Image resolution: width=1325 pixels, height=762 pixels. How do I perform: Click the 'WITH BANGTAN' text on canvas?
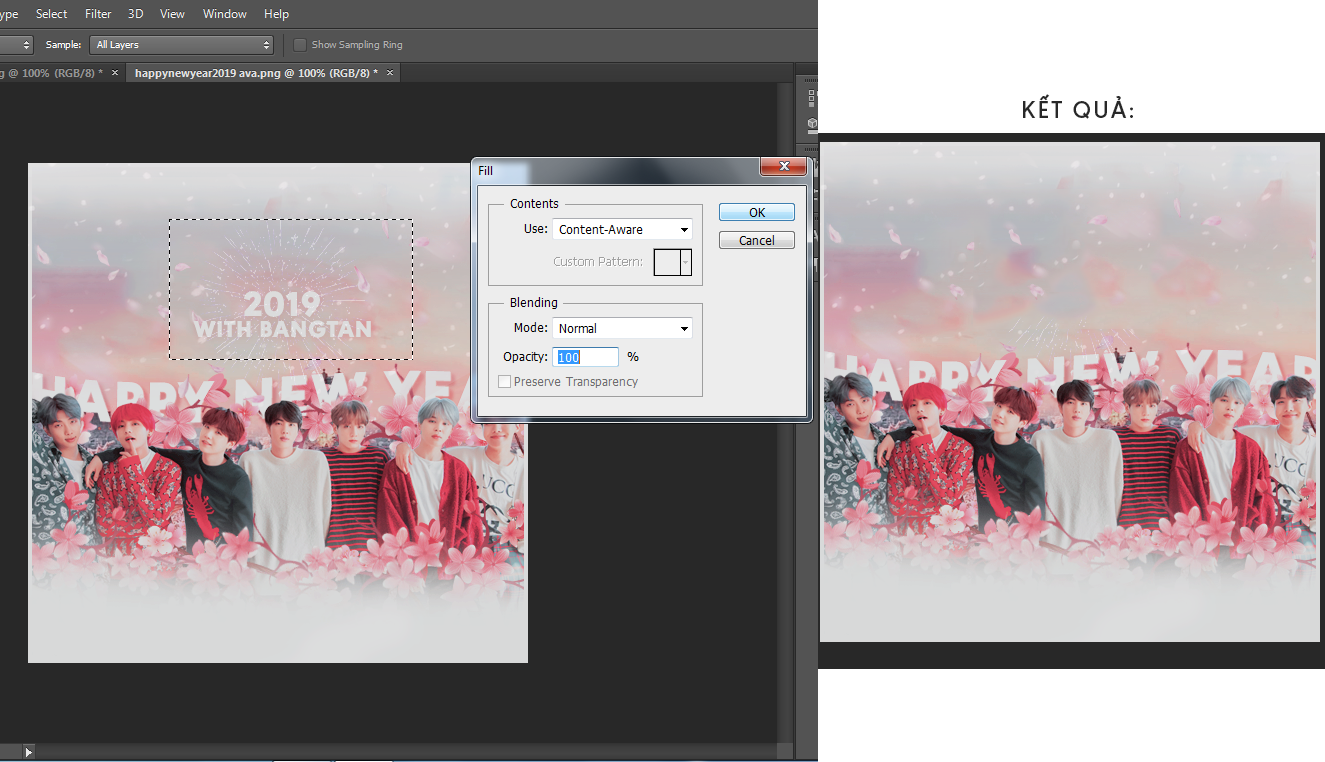point(282,329)
